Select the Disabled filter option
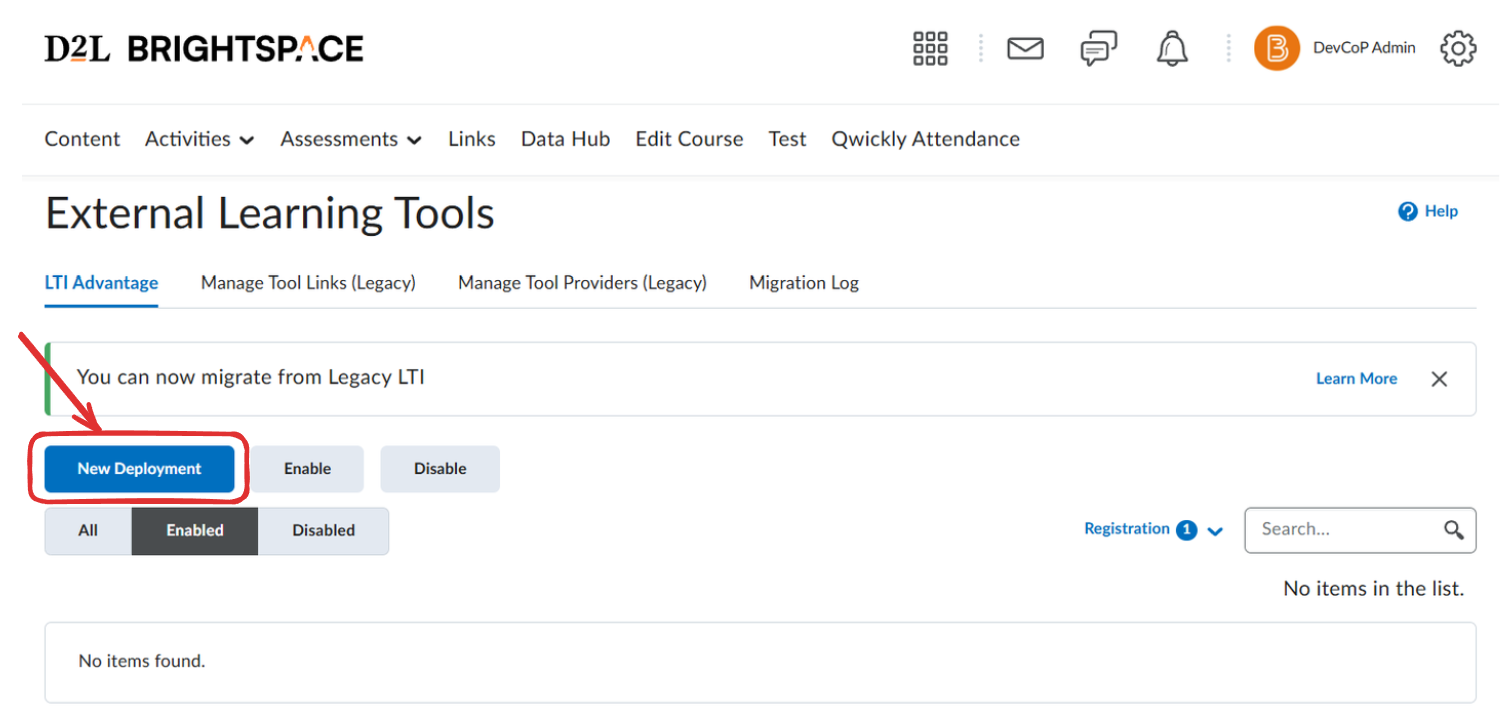The height and width of the screenshot is (712, 1512). pos(323,531)
